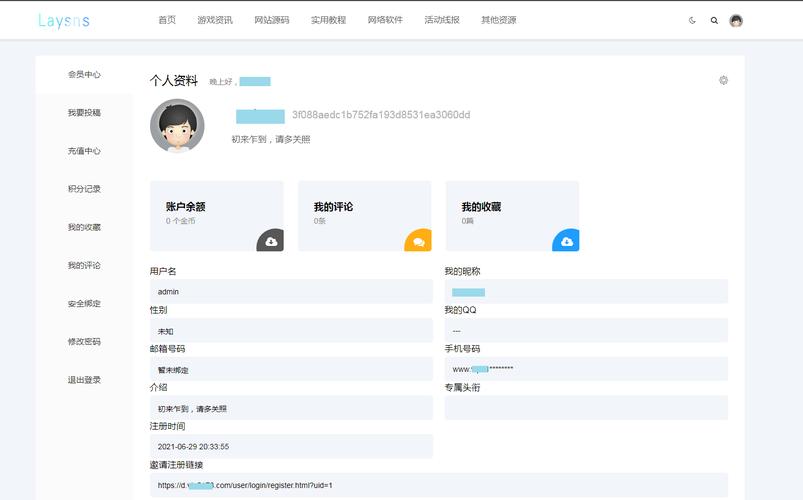Screen dimensions: 803x500
Task: Select 实用教程 in the top navigation
Action: (328, 20)
